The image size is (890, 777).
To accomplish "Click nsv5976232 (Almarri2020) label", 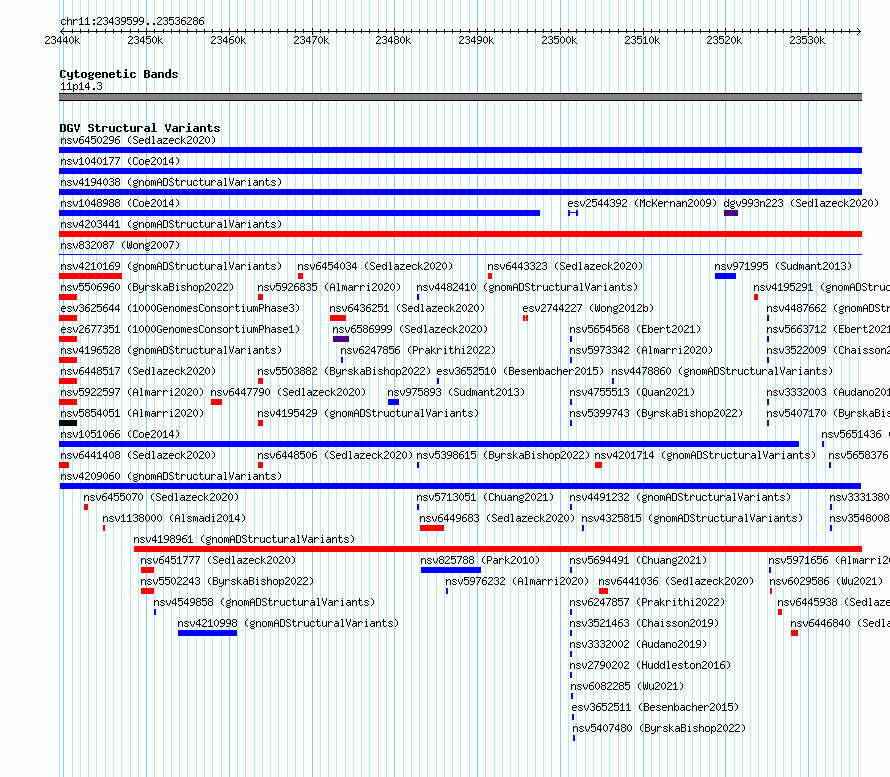I will 517,581.
